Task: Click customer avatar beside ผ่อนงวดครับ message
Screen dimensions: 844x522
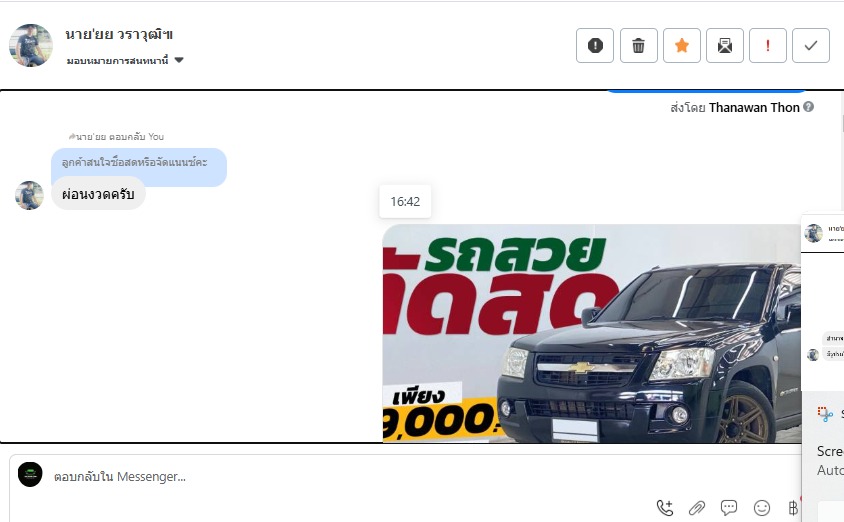Action: click(29, 195)
